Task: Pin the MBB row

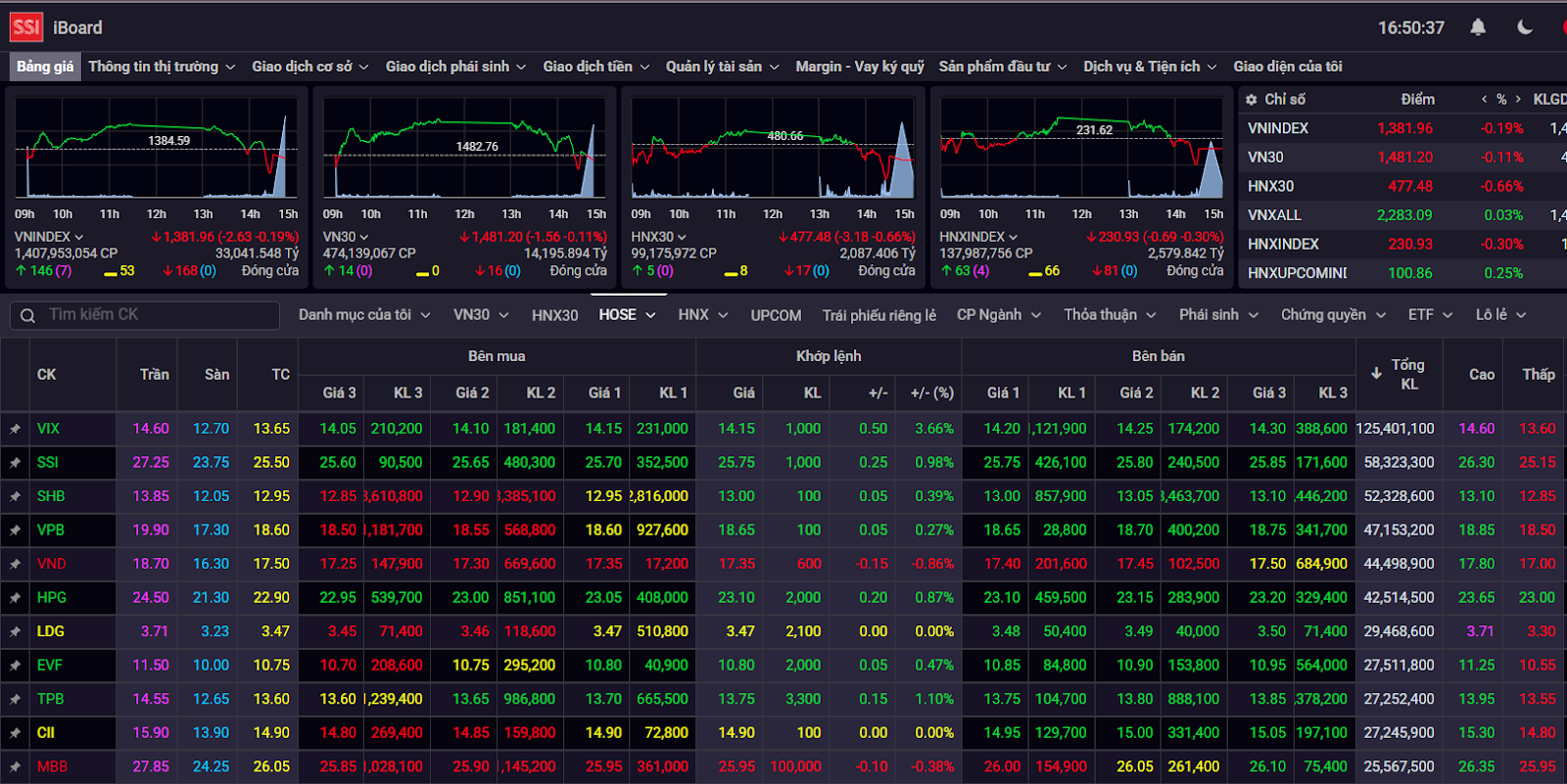Action: (x=15, y=766)
